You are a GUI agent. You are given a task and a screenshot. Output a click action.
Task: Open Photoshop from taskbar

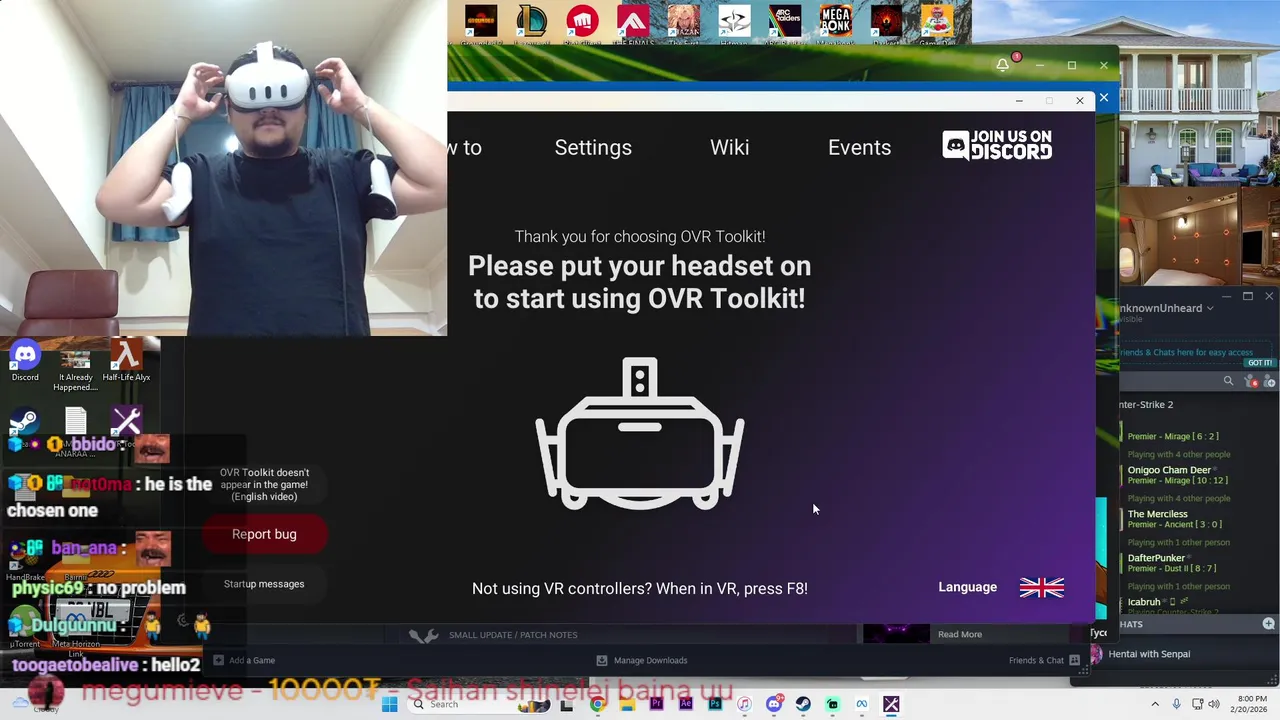pyautogui.click(x=715, y=704)
